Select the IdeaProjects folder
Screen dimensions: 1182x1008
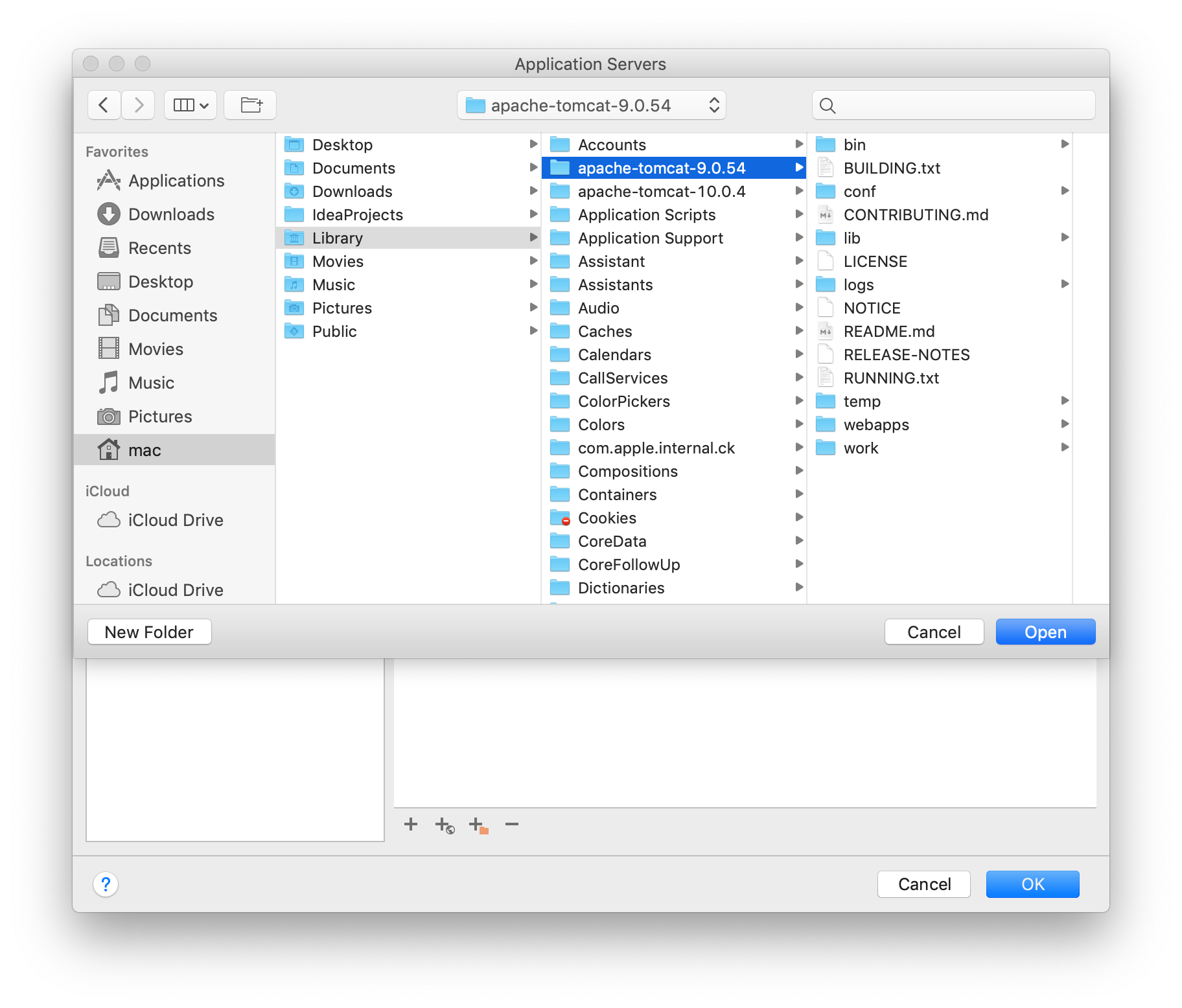408,214
